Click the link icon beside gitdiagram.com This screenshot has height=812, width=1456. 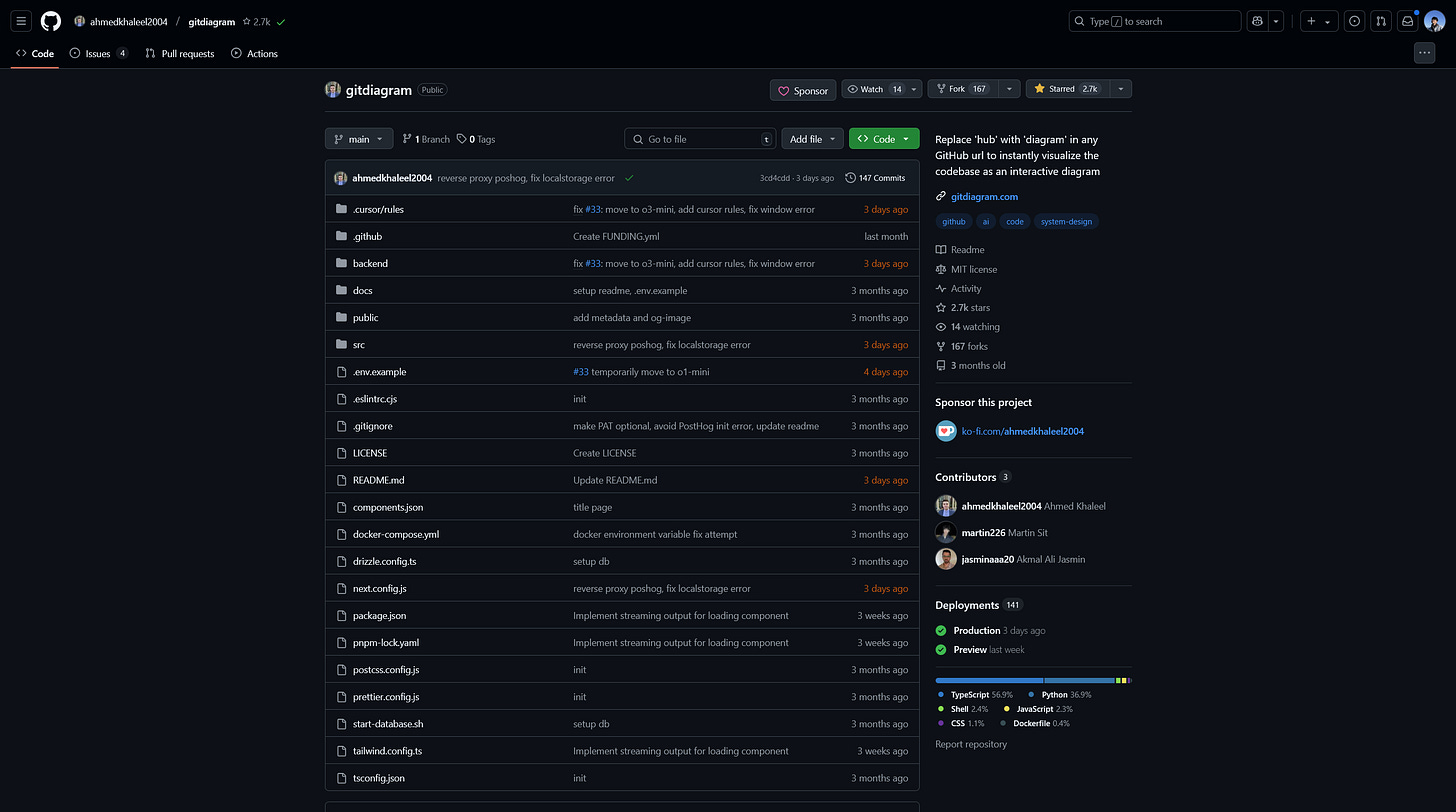coord(941,196)
